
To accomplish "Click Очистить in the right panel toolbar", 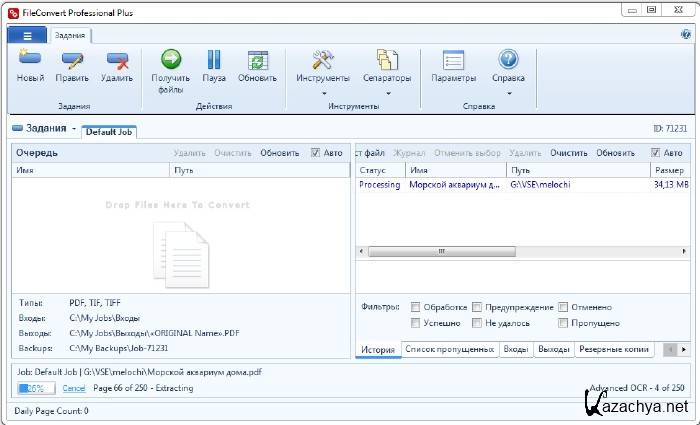I will 568,153.
